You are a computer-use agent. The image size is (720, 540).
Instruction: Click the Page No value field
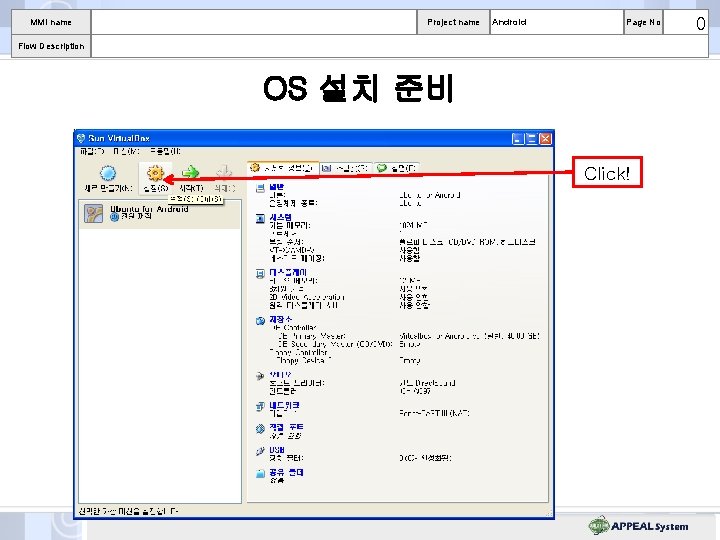[686, 22]
